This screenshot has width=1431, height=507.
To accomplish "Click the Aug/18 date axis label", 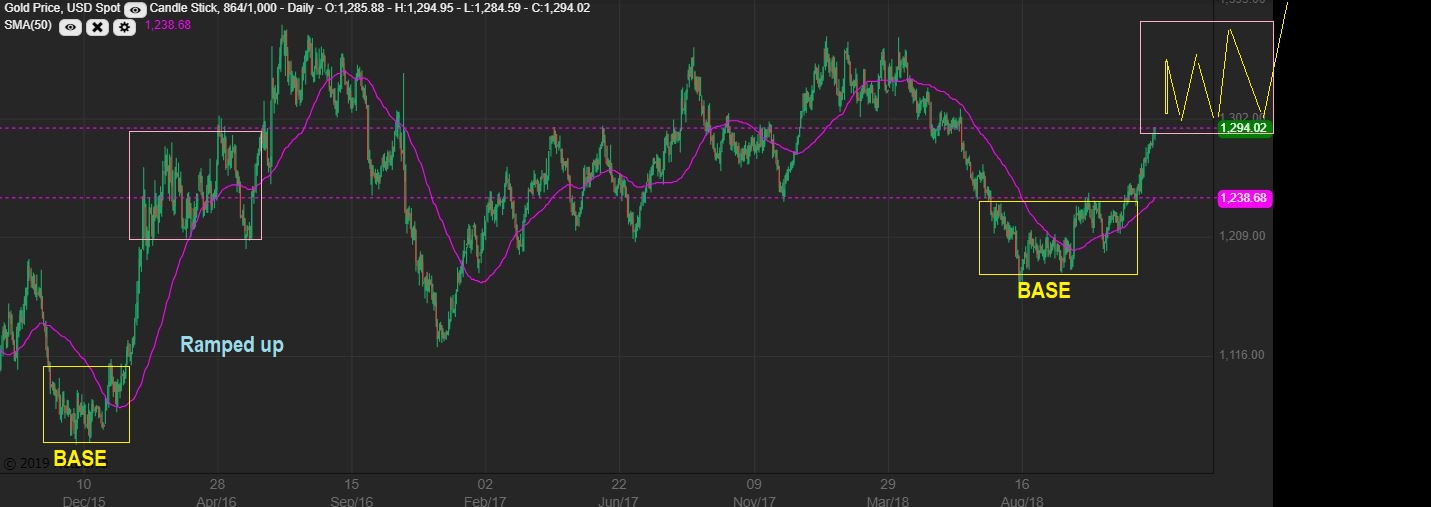I will [x=1023, y=500].
